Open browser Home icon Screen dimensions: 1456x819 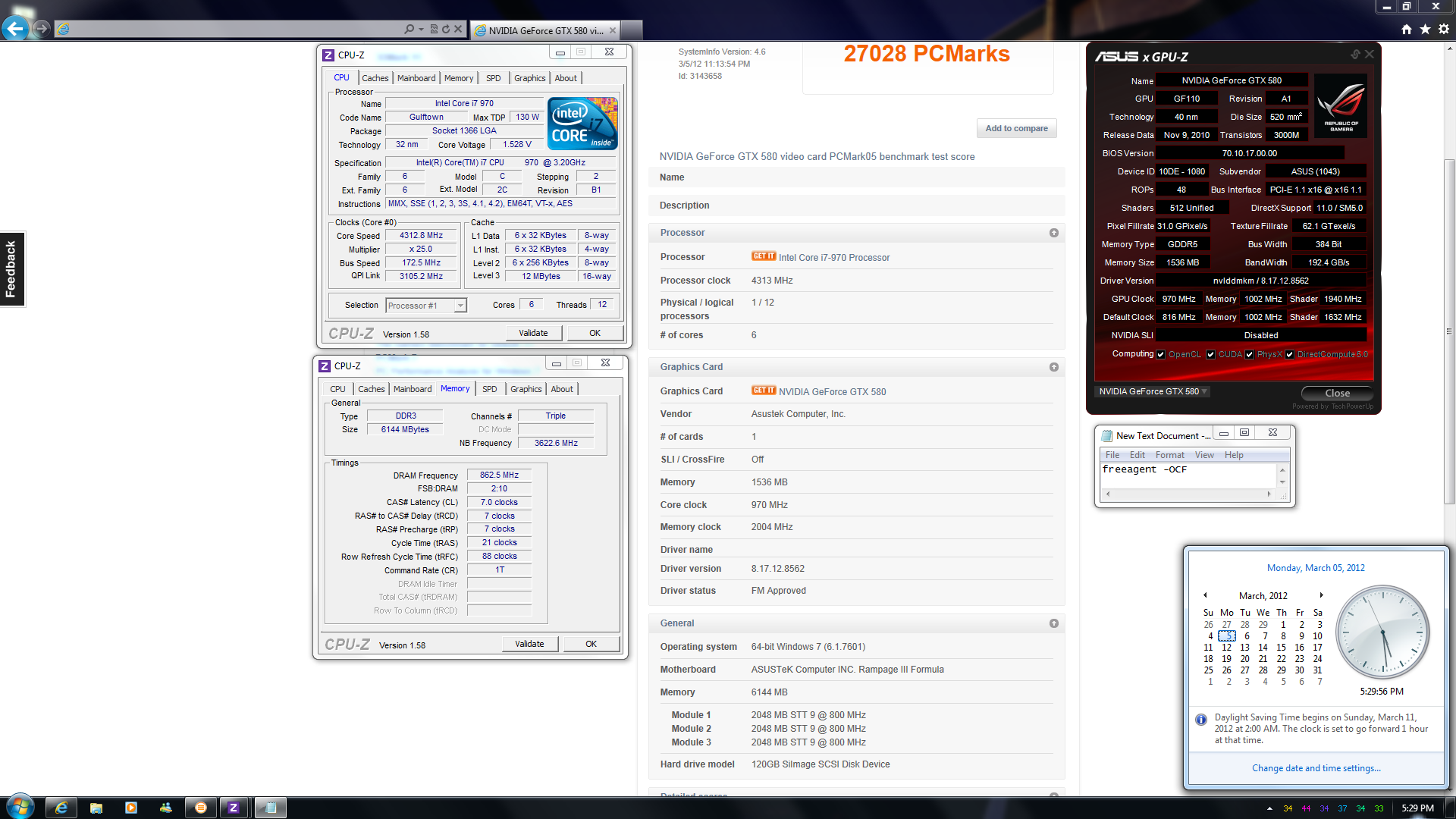pyautogui.click(x=1407, y=29)
